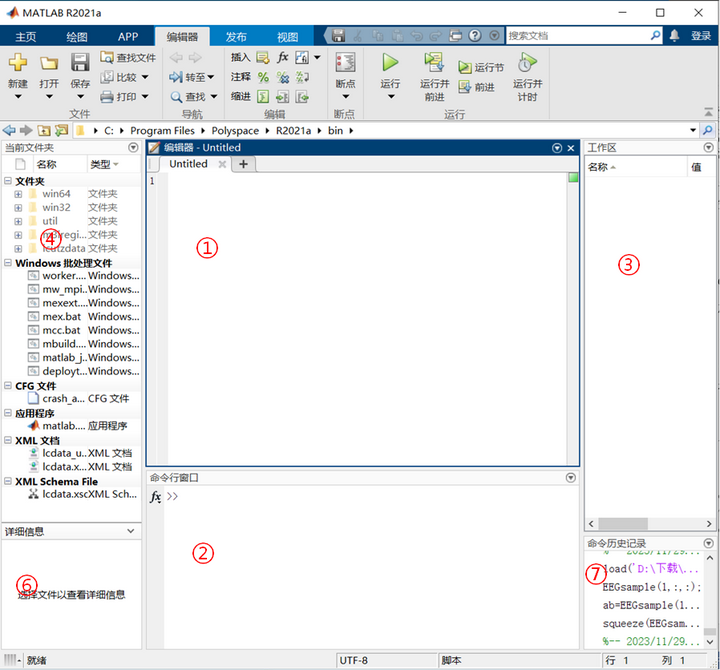Click the command window fx icon
The width and height of the screenshot is (720, 670).
coord(156,496)
